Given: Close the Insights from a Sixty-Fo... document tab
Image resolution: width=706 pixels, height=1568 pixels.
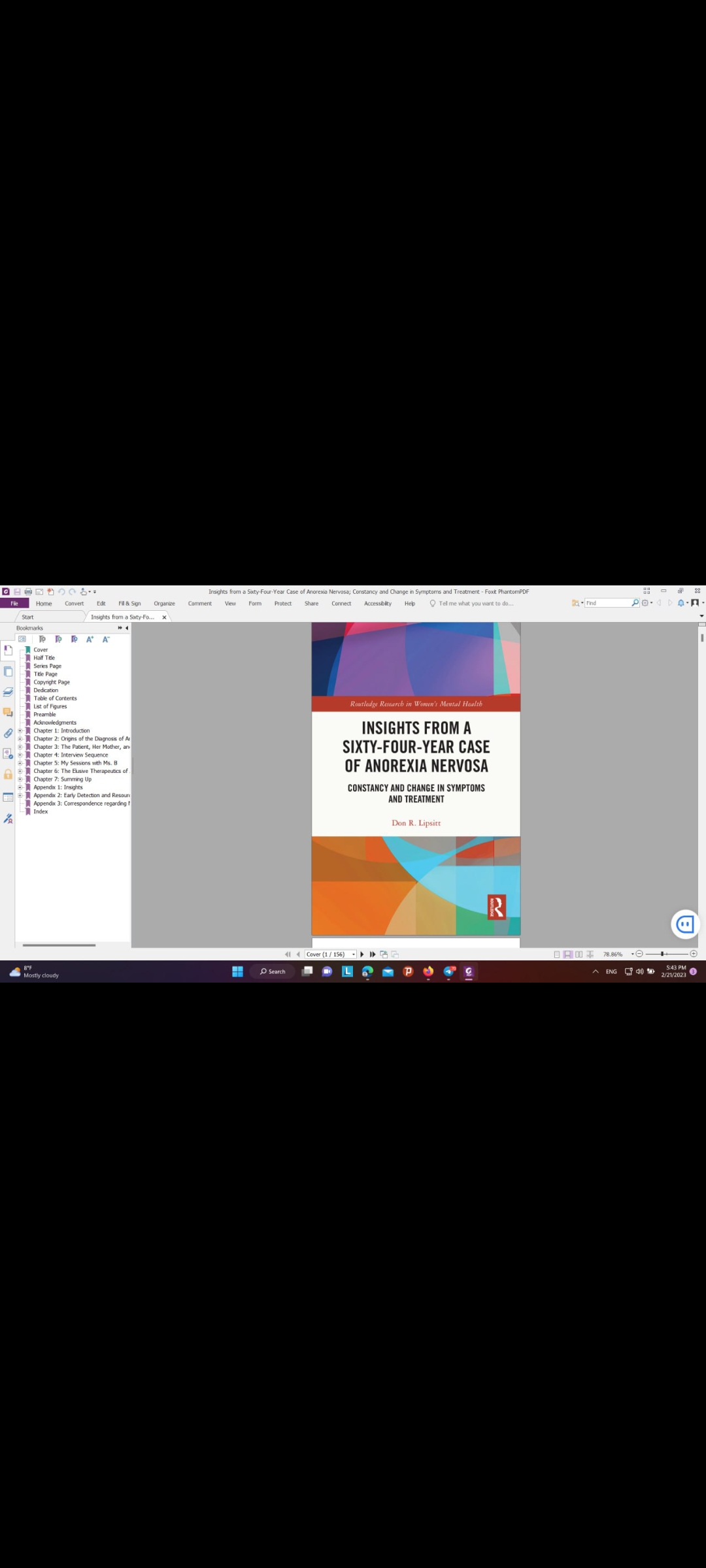Looking at the screenshot, I should (164, 617).
